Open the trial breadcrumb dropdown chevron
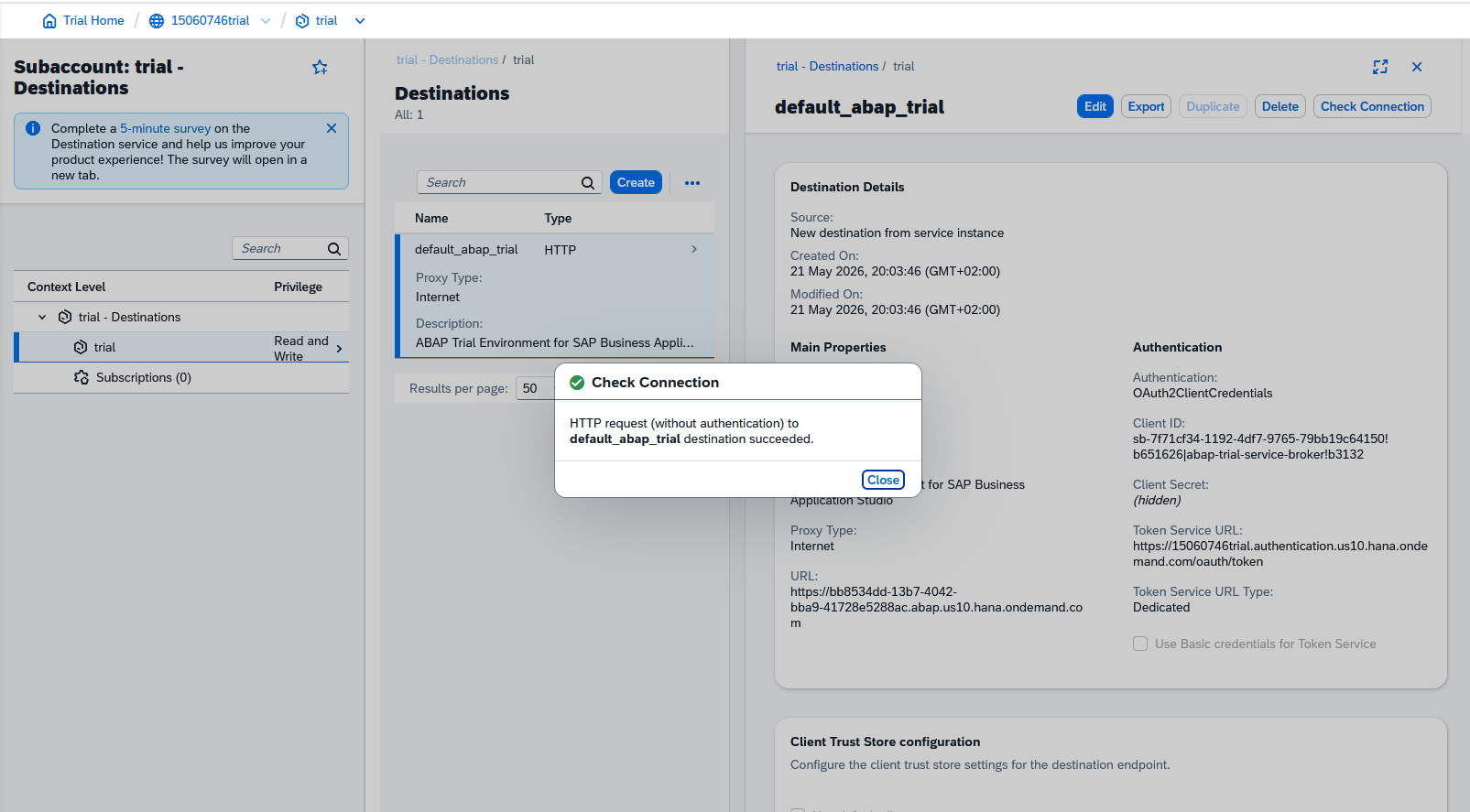 coord(360,21)
